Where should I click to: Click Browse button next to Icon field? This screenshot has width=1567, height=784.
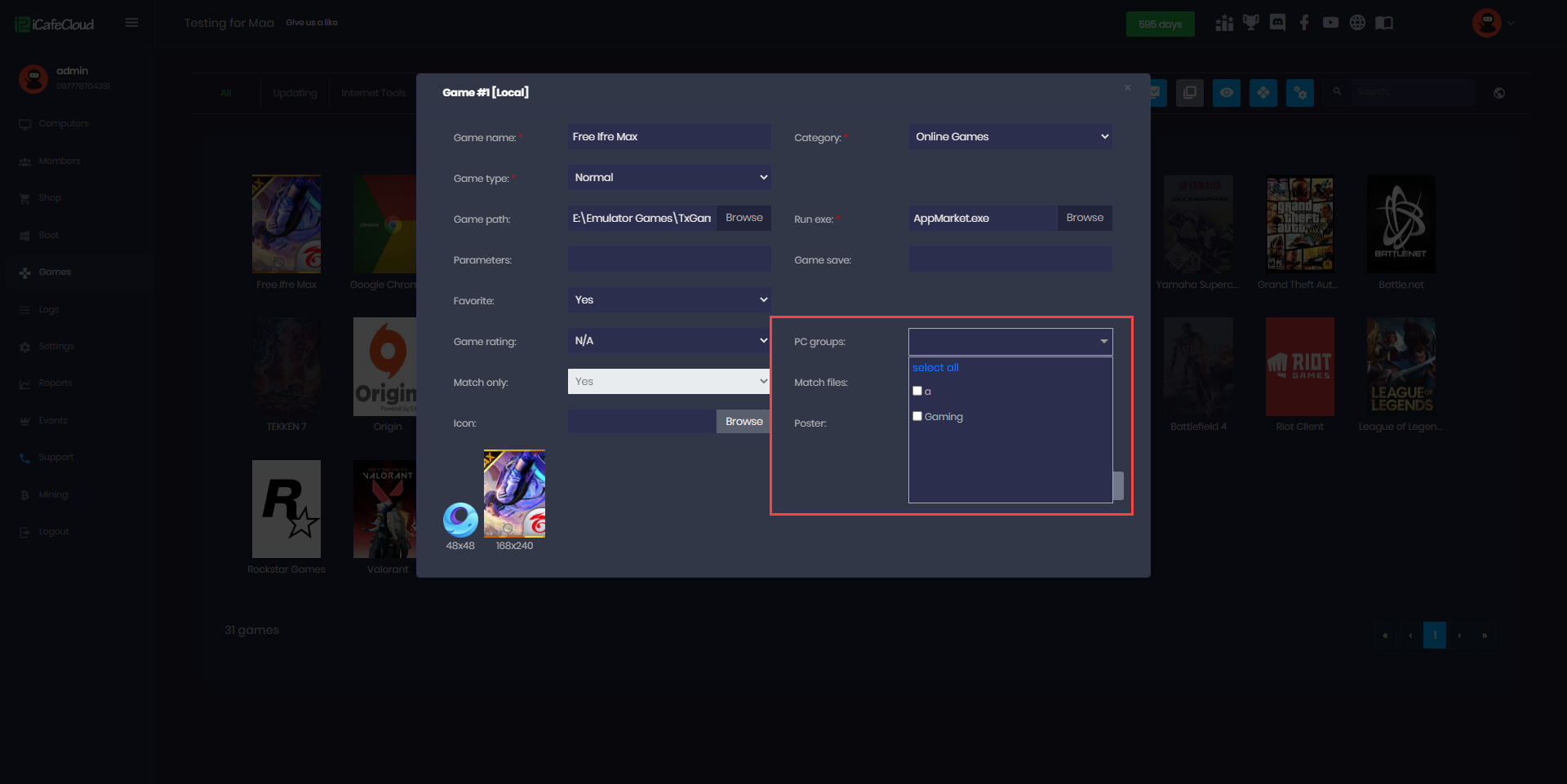744,422
